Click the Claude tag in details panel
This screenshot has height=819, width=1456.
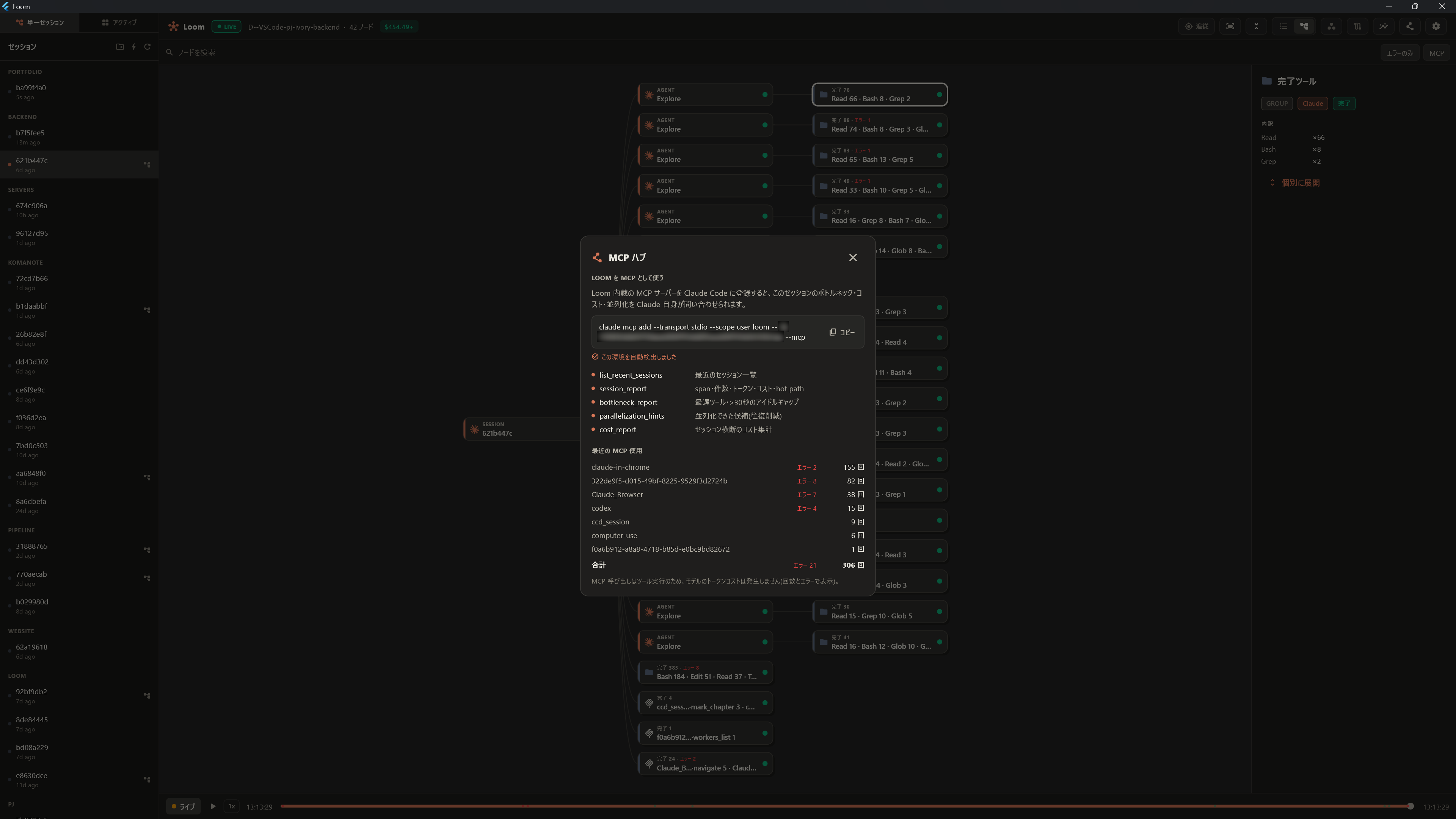click(x=1312, y=104)
